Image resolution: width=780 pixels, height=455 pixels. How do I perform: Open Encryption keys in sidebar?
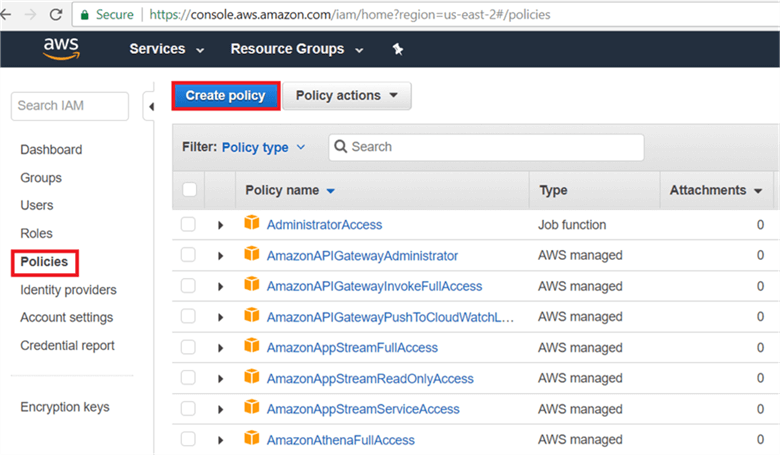click(65, 407)
